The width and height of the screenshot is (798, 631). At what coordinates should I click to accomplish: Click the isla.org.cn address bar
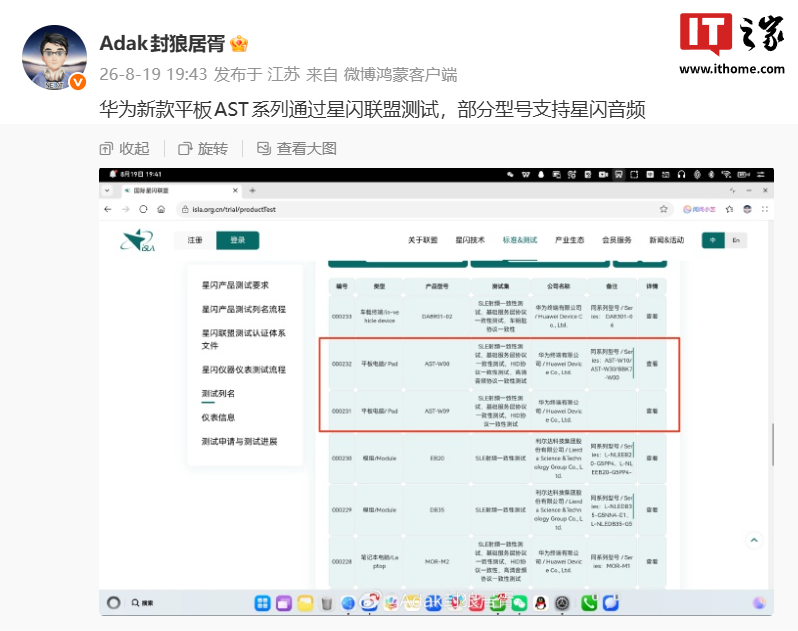(x=422, y=209)
